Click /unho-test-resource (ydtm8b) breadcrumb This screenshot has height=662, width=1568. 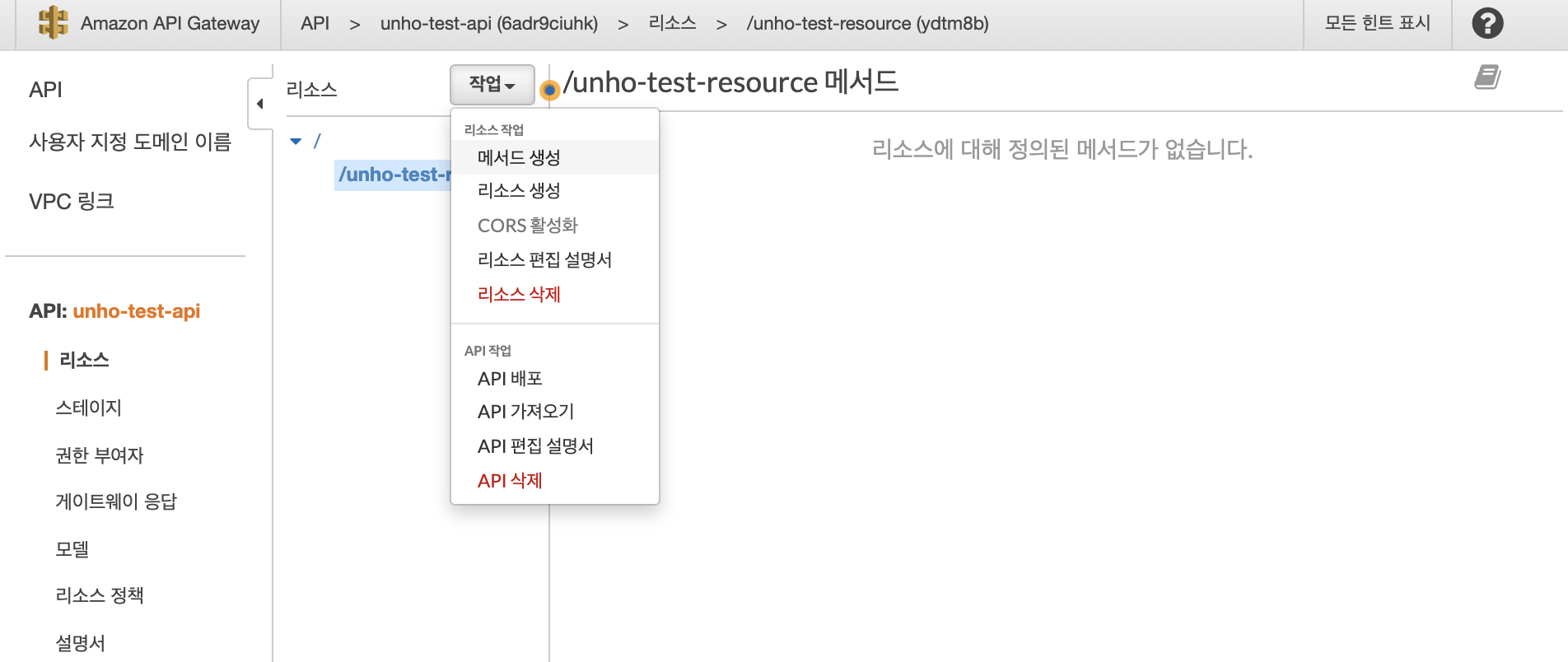[867, 23]
